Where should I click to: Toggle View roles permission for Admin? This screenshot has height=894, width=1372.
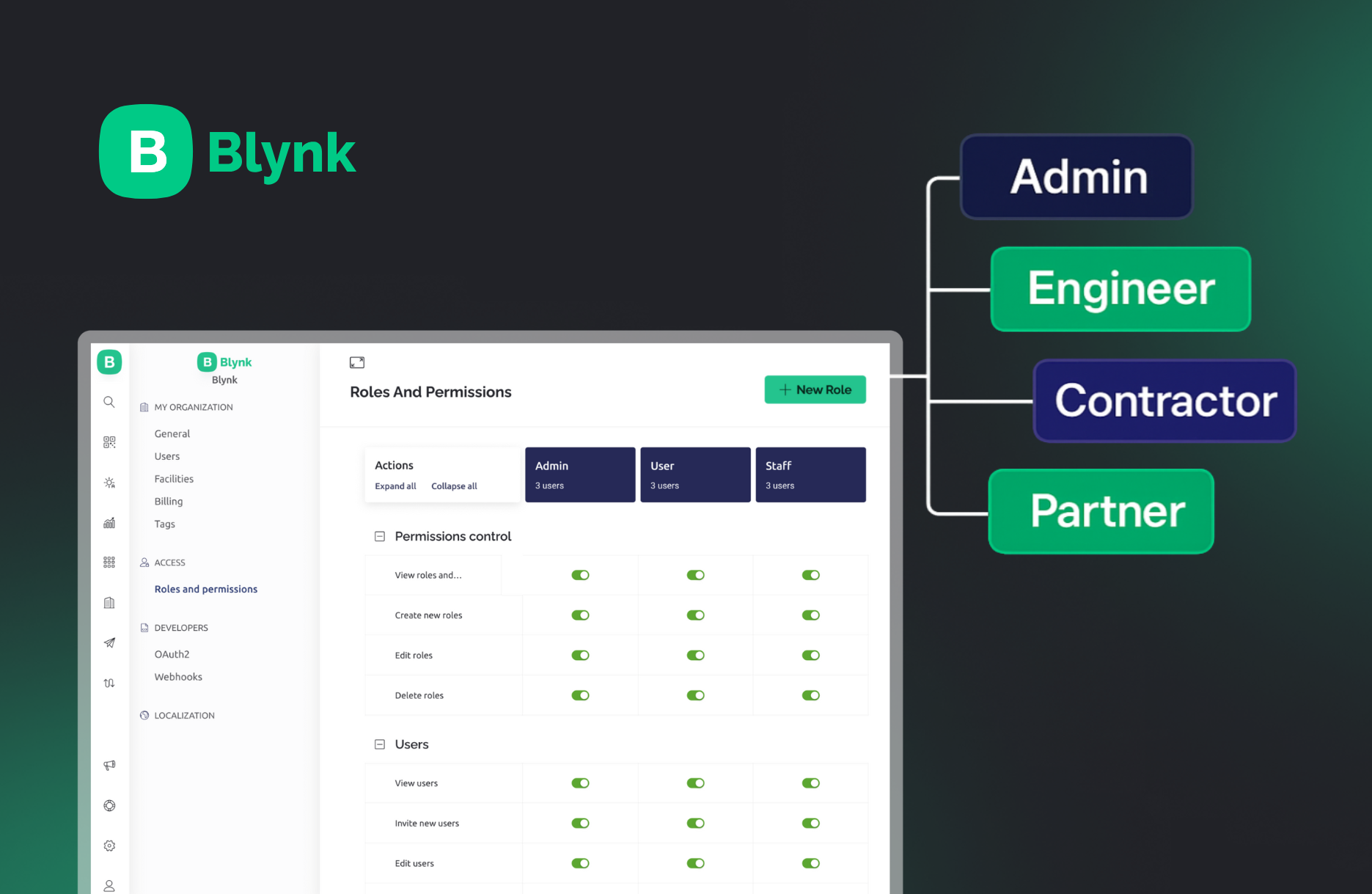pos(580,575)
